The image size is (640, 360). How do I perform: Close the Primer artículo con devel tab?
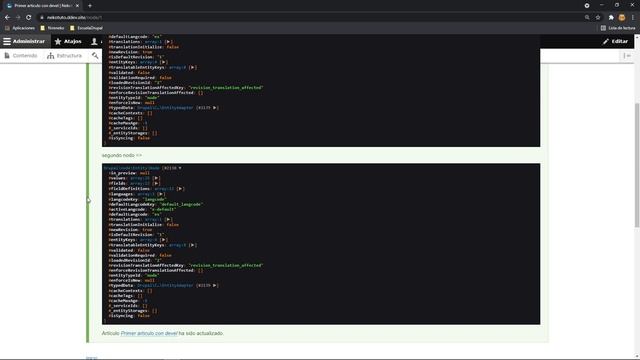tap(77, 6)
